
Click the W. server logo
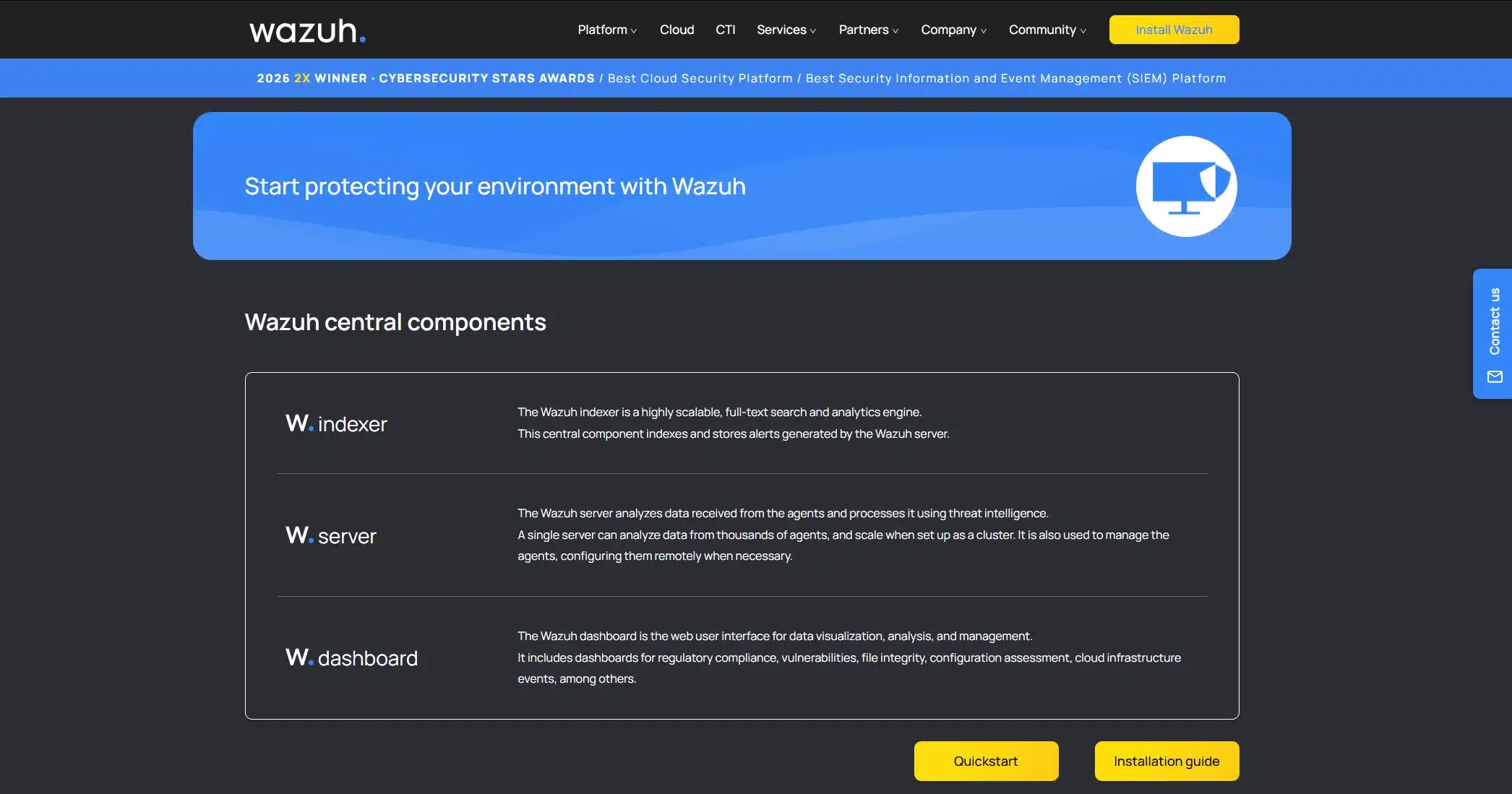coord(331,535)
